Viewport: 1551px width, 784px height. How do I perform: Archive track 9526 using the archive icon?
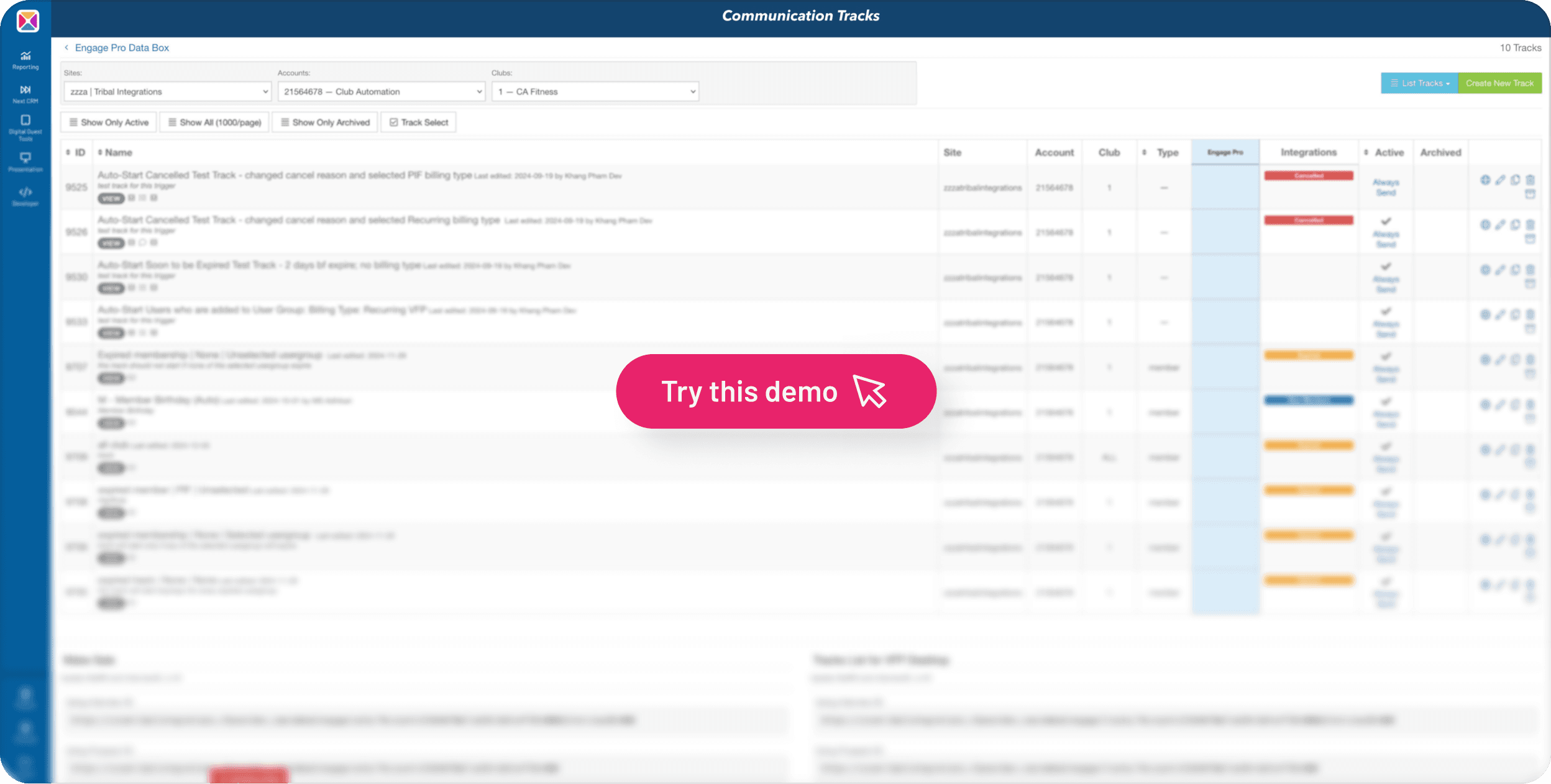coord(1530,239)
